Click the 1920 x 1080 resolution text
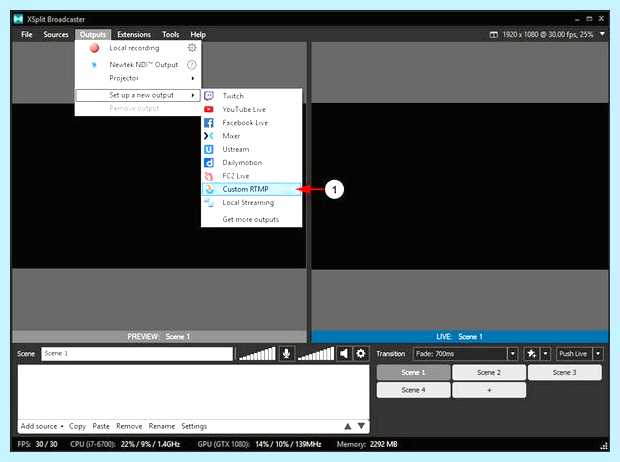 [x=548, y=35]
